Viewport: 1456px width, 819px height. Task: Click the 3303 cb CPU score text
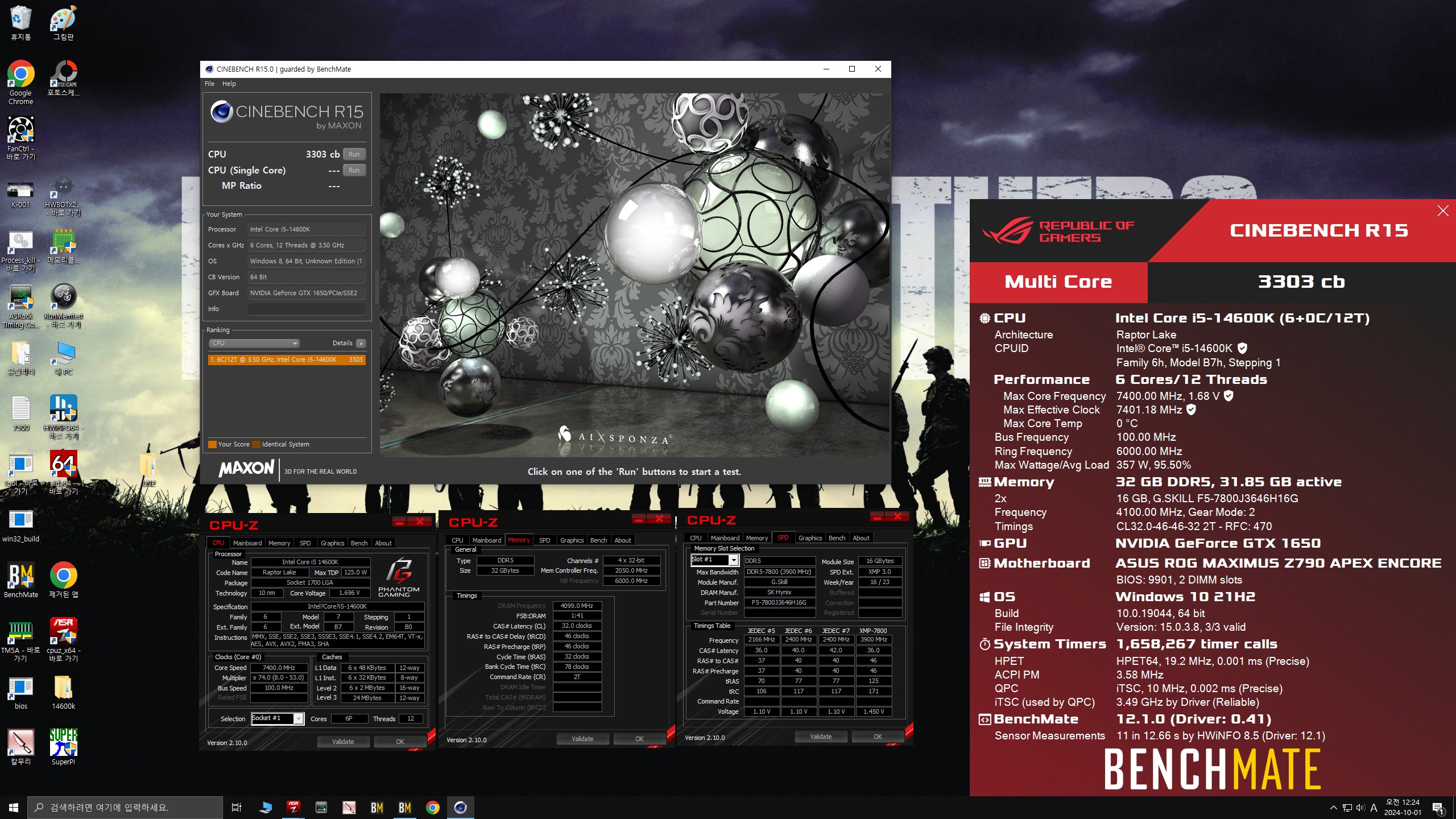(322, 154)
